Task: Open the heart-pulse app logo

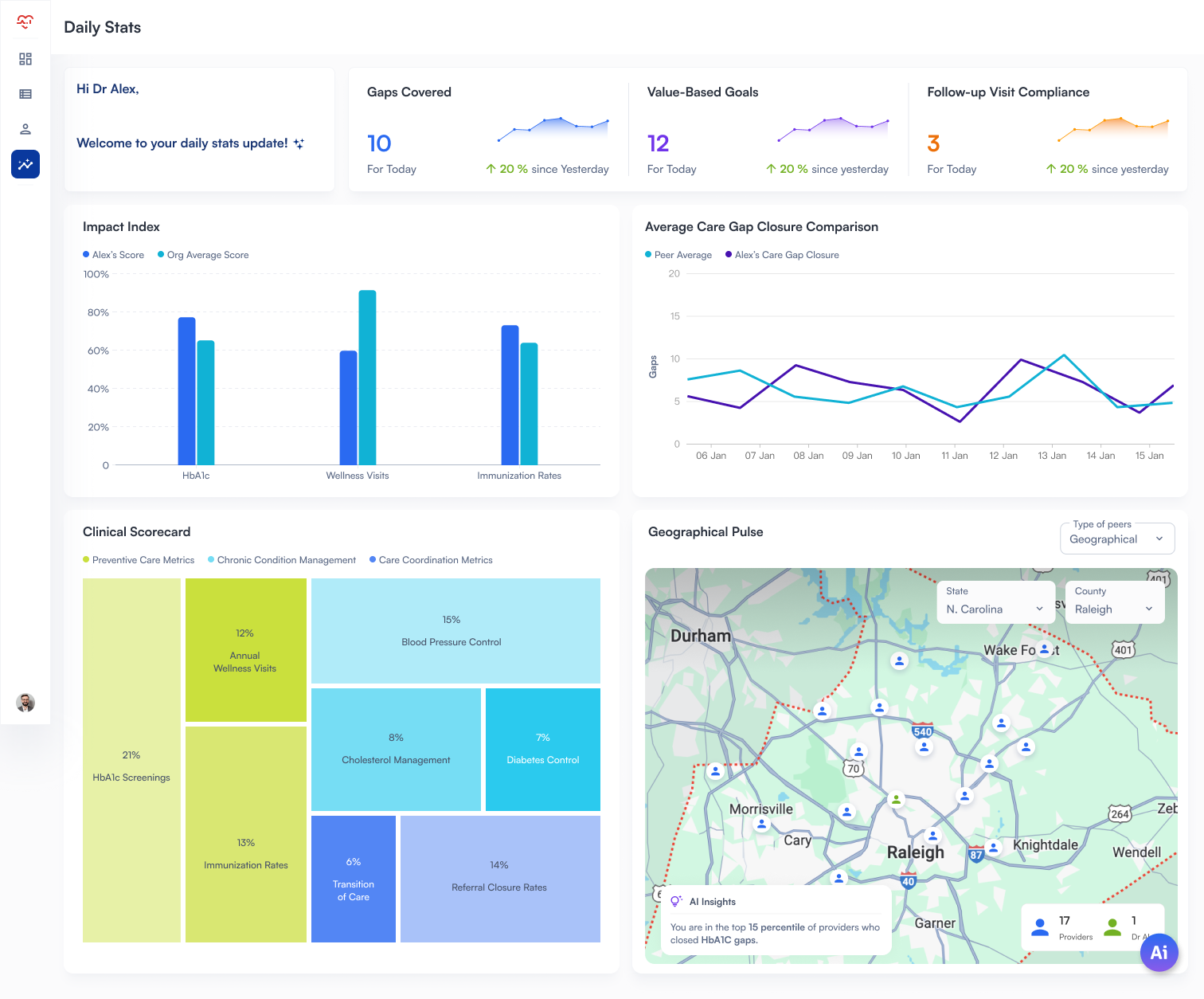Action: pyautogui.click(x=25, y=22)
